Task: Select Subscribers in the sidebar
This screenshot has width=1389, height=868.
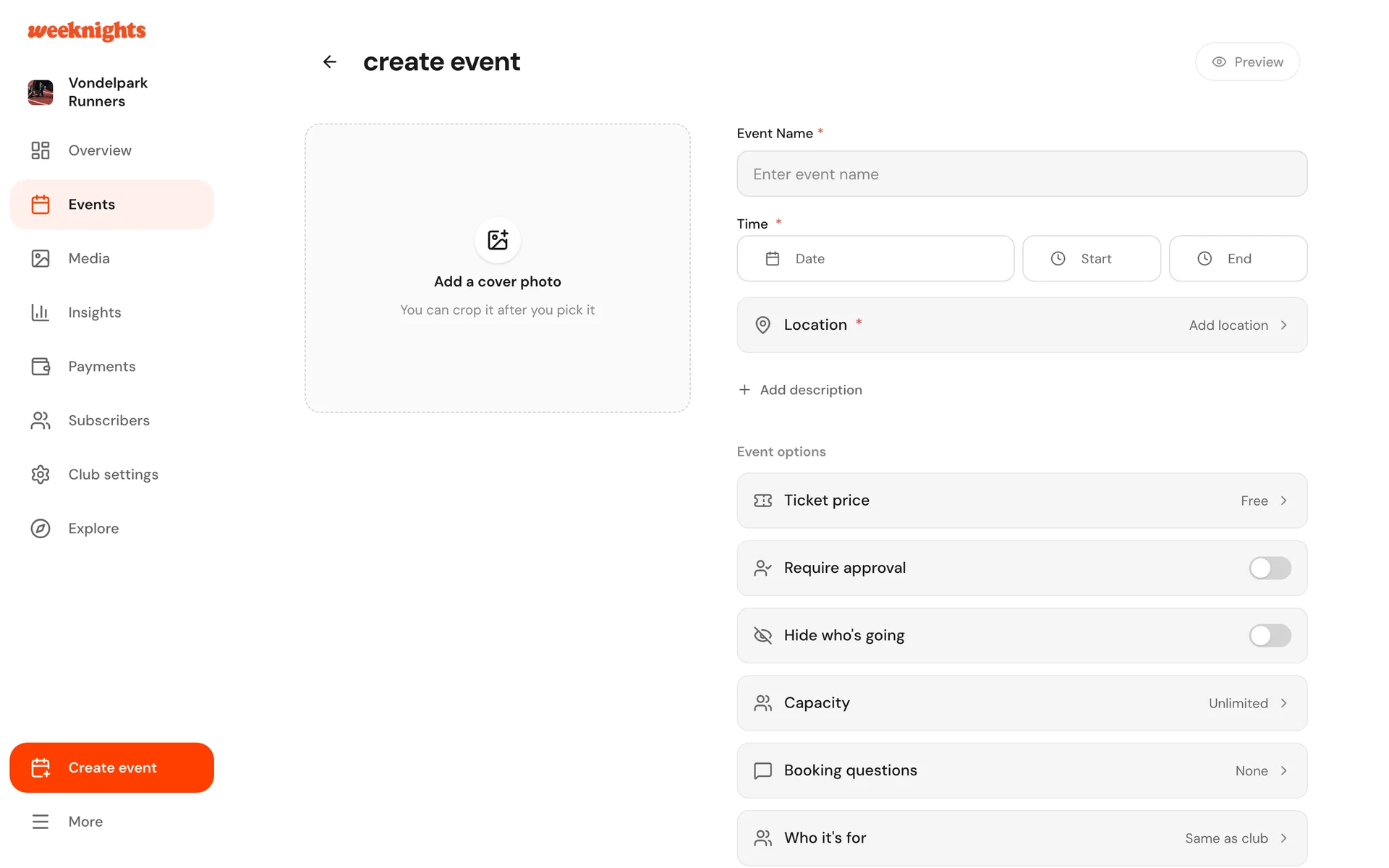Action: (112, 420)
